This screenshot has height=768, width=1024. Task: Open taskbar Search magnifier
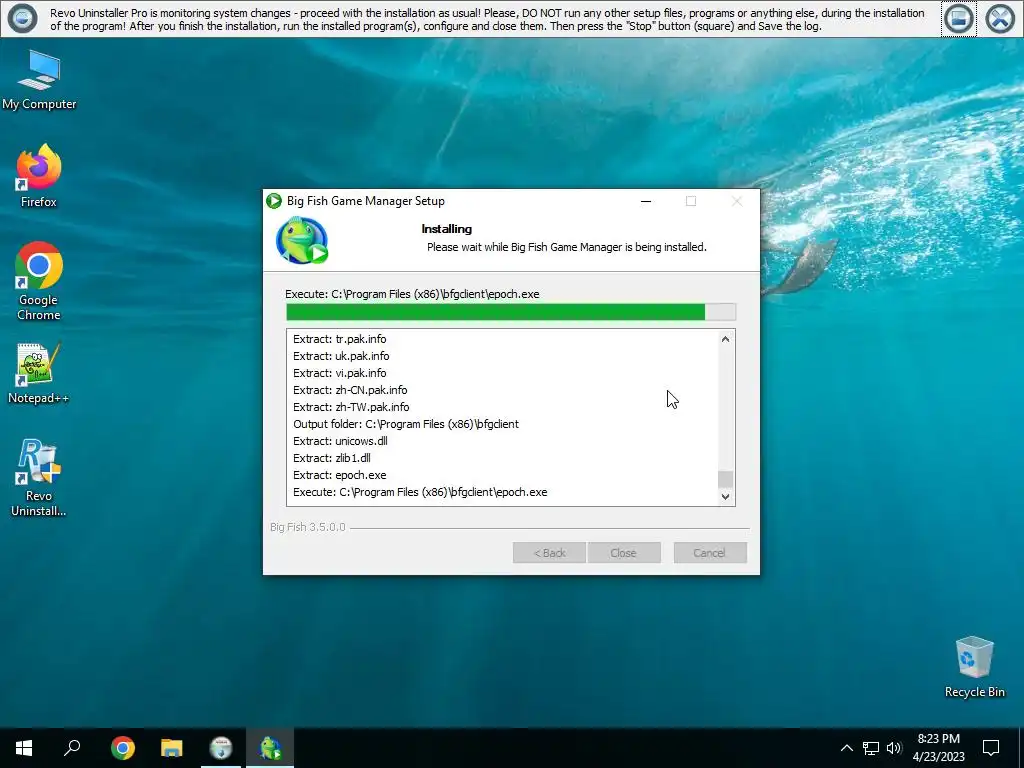pos(72,748)
